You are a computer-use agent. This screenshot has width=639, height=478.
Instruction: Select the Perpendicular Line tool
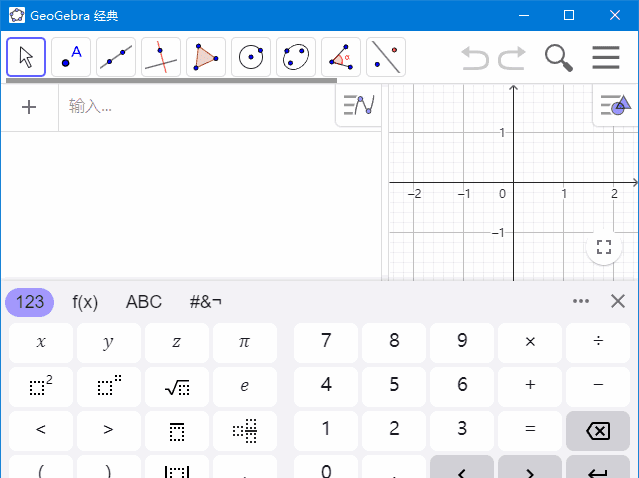click(161, 57)
